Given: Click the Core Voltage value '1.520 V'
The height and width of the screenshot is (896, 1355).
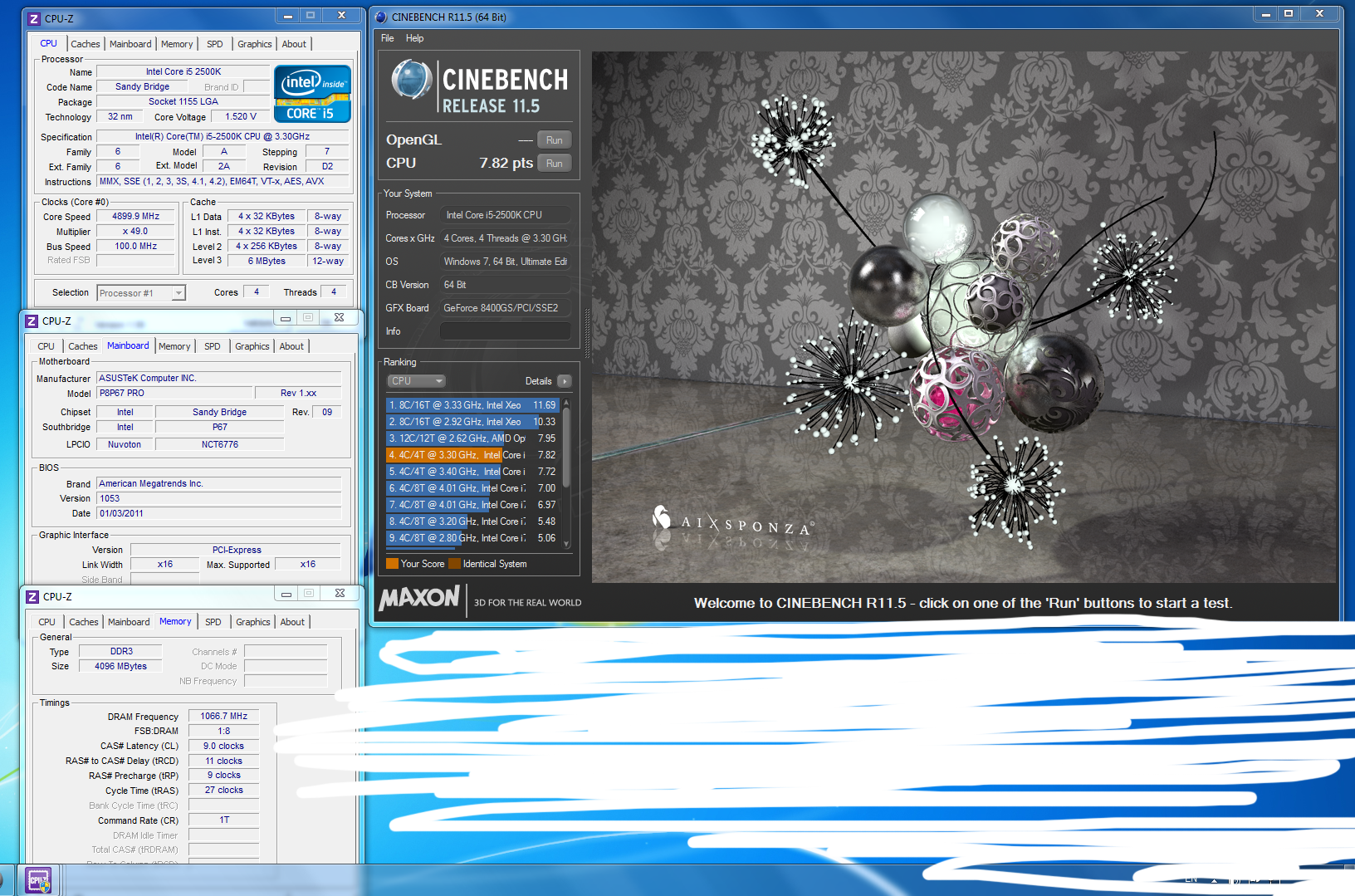Looking at the screenshot, I should click(241, 116).
